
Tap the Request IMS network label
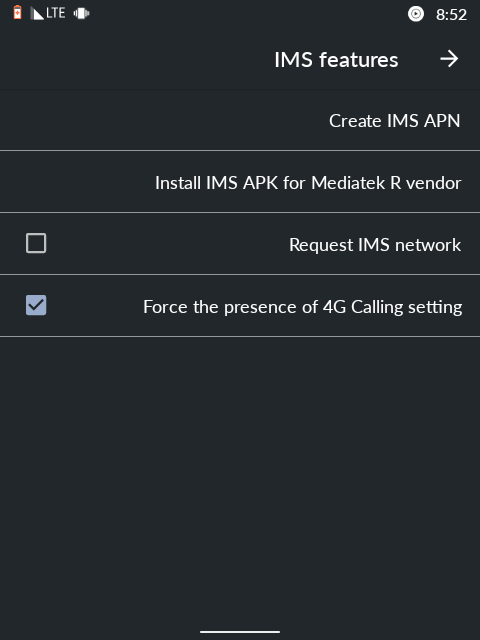pyautogui.click(x=375, y=244)
